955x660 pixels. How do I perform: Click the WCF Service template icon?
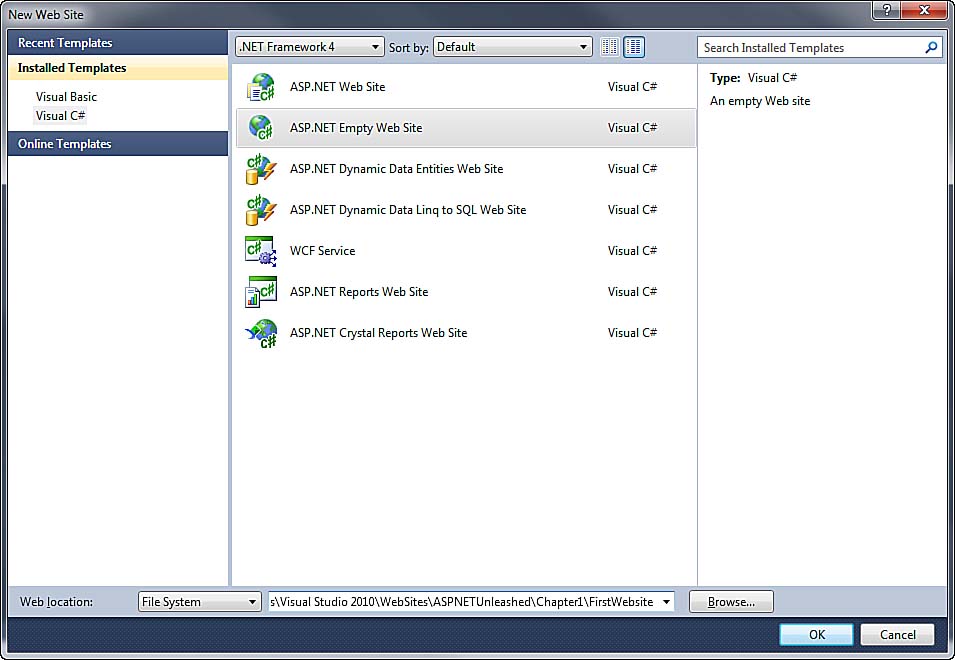point(261,251)
